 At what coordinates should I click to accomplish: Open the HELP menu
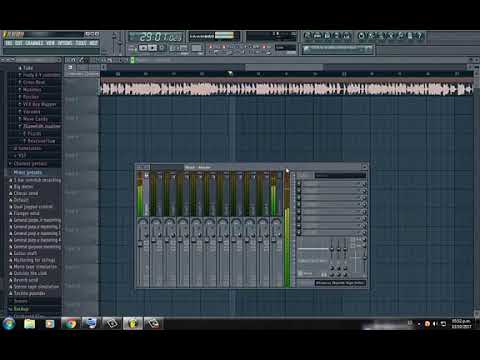(x=94, y=43)
